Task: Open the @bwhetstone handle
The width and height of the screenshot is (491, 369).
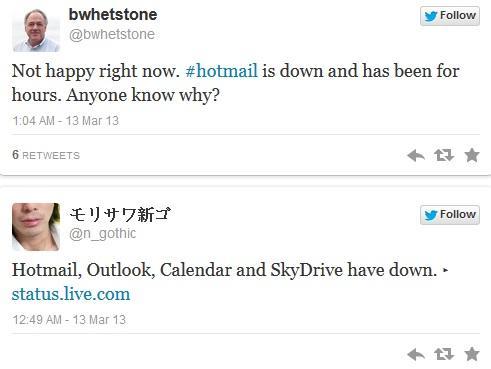Action: 112,34
